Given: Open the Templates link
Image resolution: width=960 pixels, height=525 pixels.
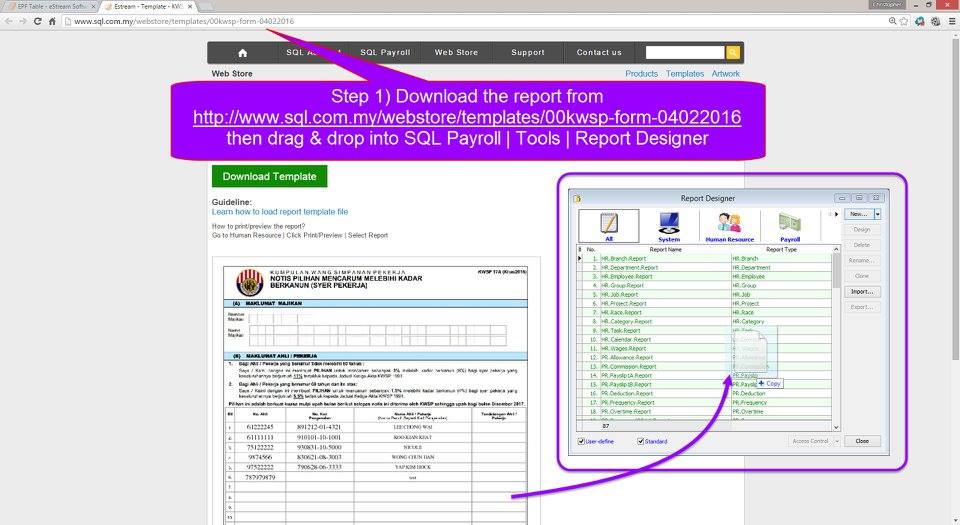Looking at the screenshot, I should [684, 73].
